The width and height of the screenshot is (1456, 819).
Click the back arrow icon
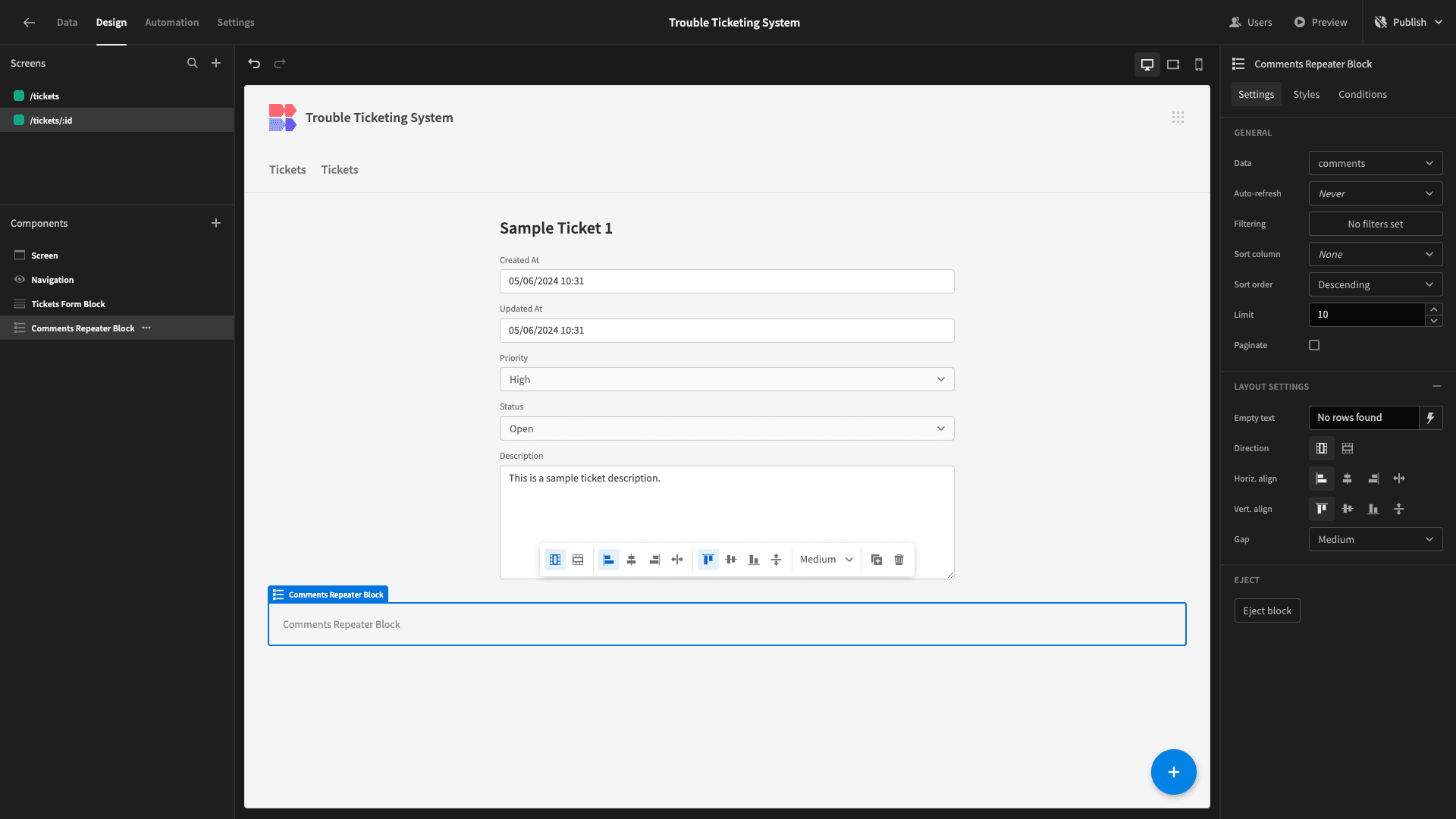click(29, 23)
